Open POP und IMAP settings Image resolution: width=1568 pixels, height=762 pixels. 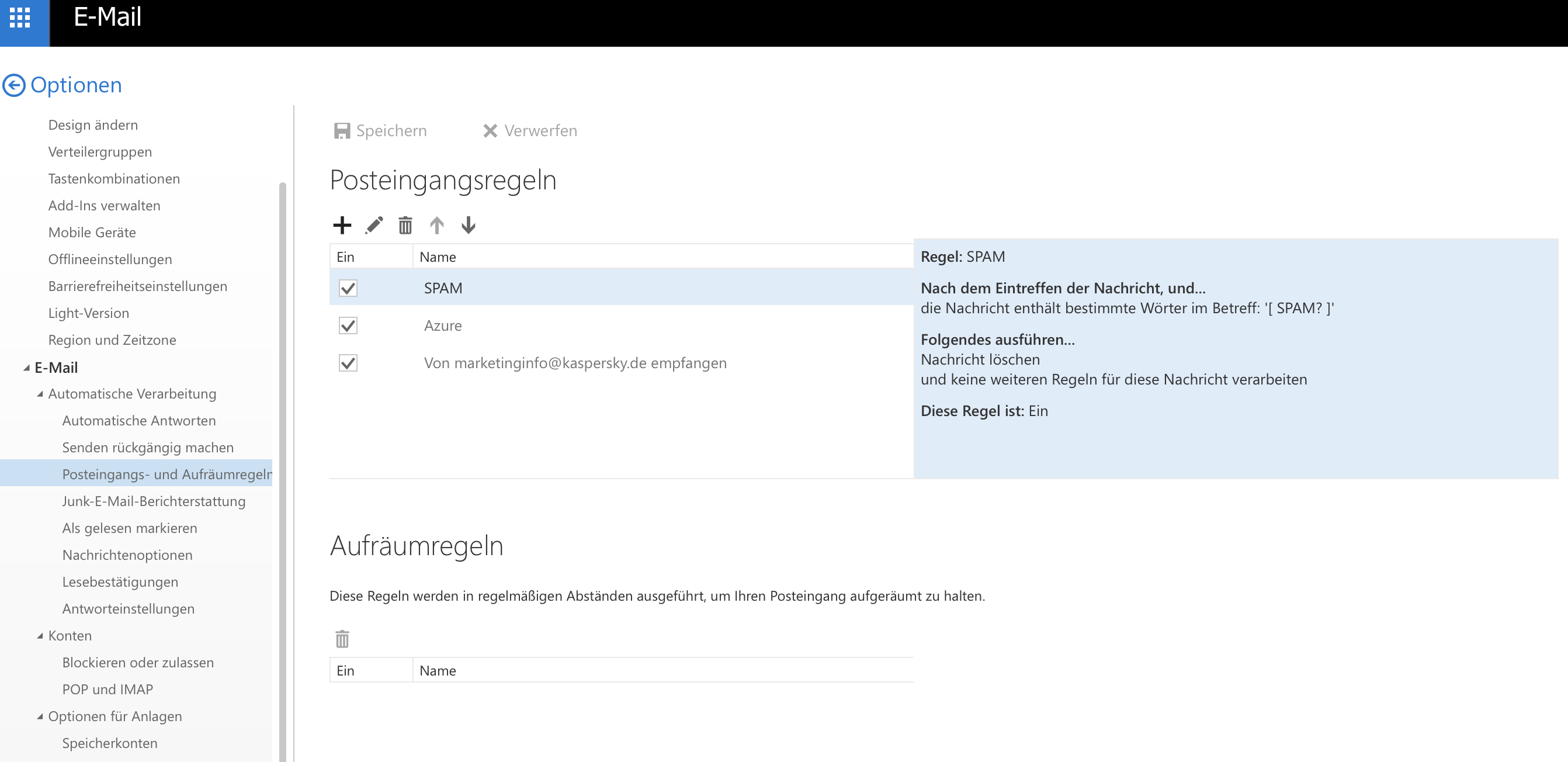(107, 690)
